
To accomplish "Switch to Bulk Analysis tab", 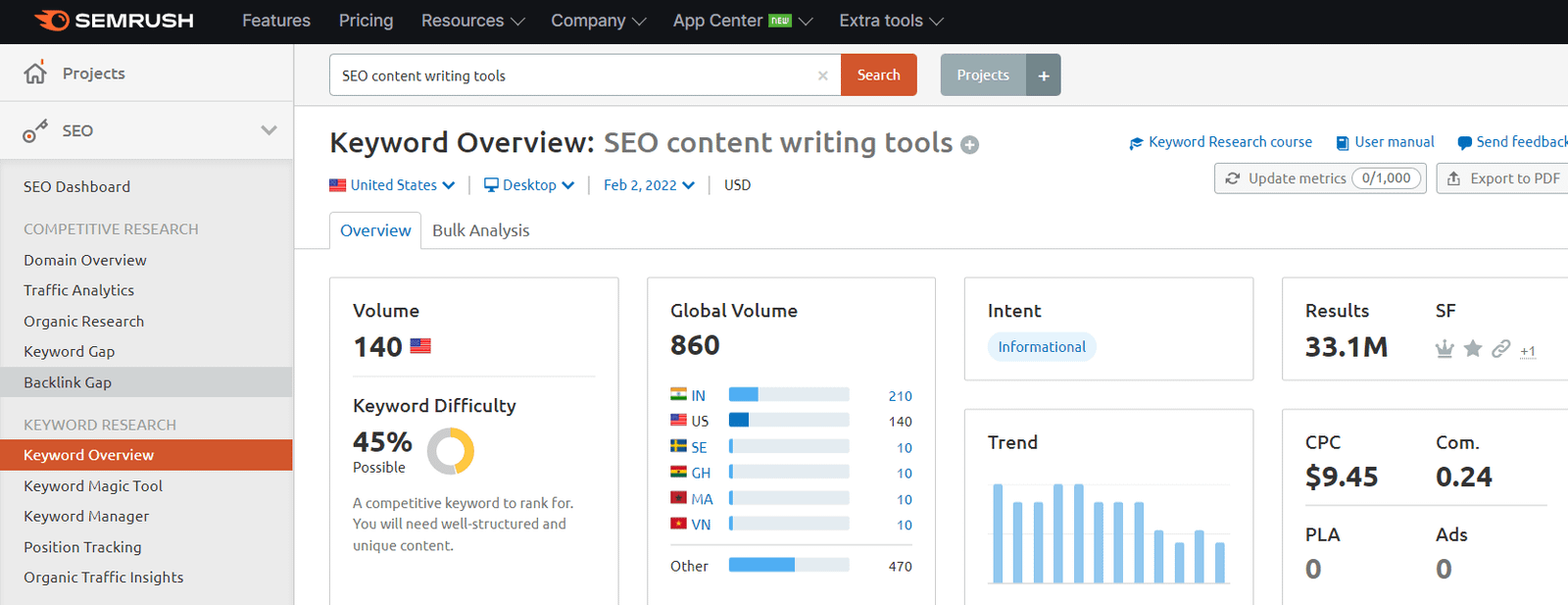I will tap(481, 230).
